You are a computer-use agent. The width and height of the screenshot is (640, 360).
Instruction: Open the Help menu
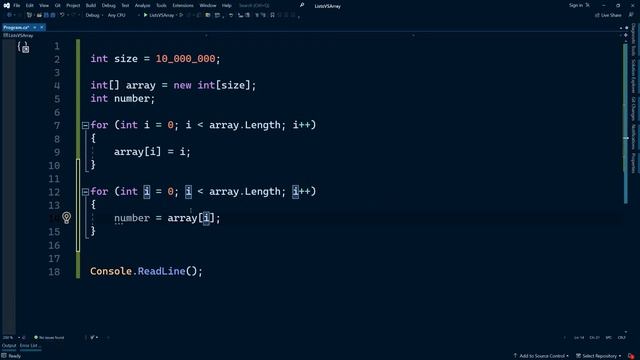pos(227,6)
